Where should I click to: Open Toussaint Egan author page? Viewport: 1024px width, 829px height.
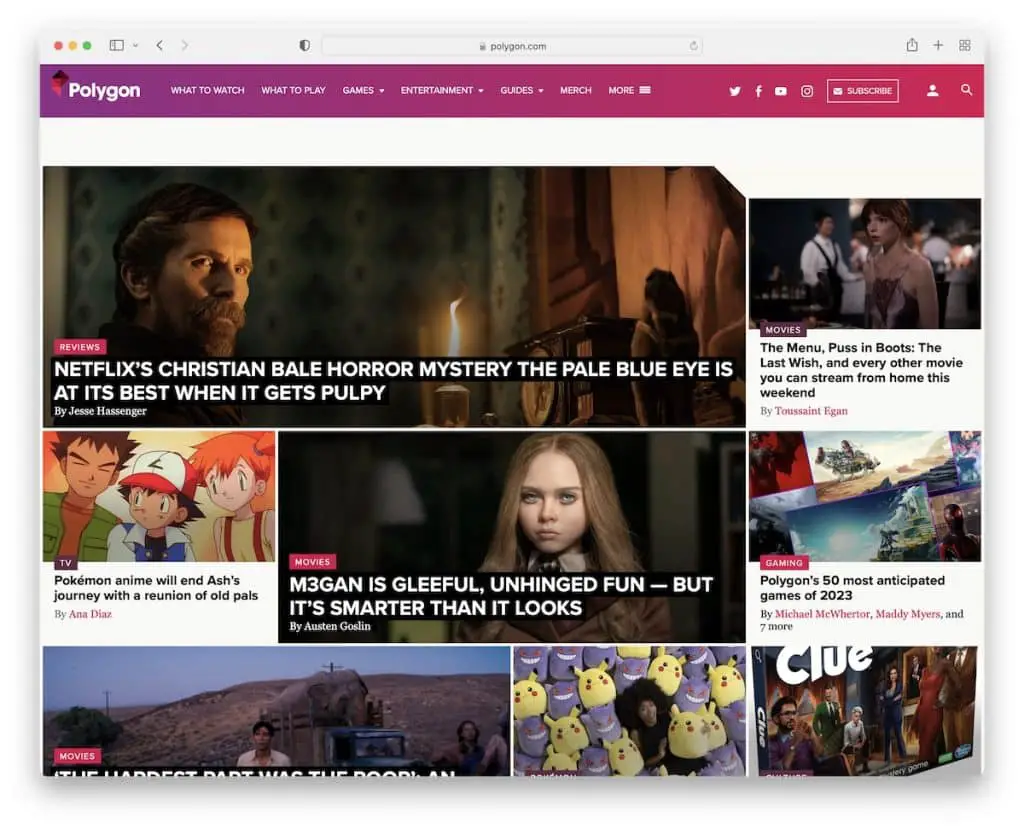click(810, 411)
